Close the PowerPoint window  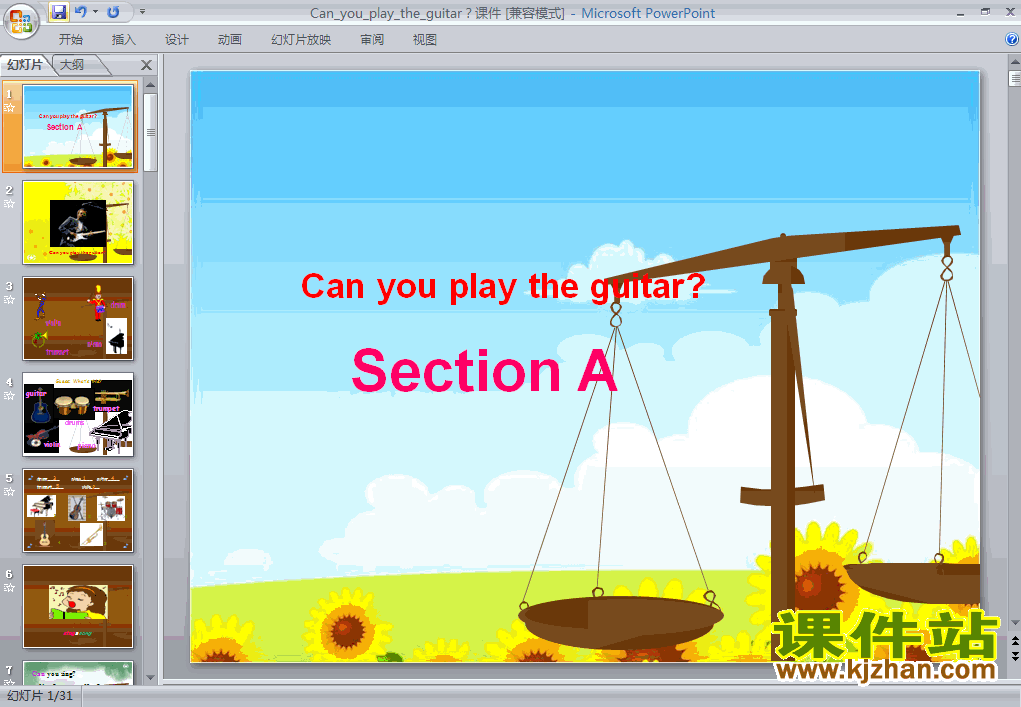(x=1010, y=12)
